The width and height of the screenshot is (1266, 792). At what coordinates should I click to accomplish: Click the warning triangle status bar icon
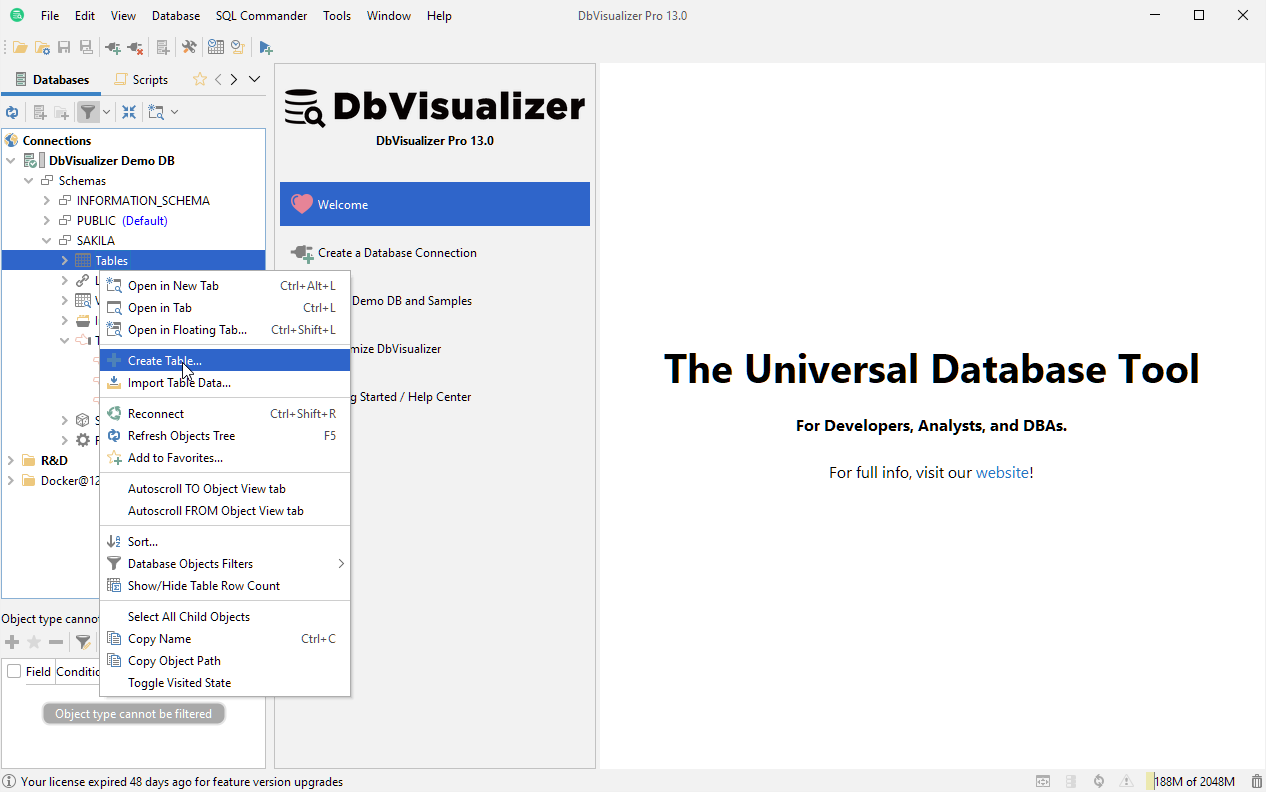[x=1127, y=781]
